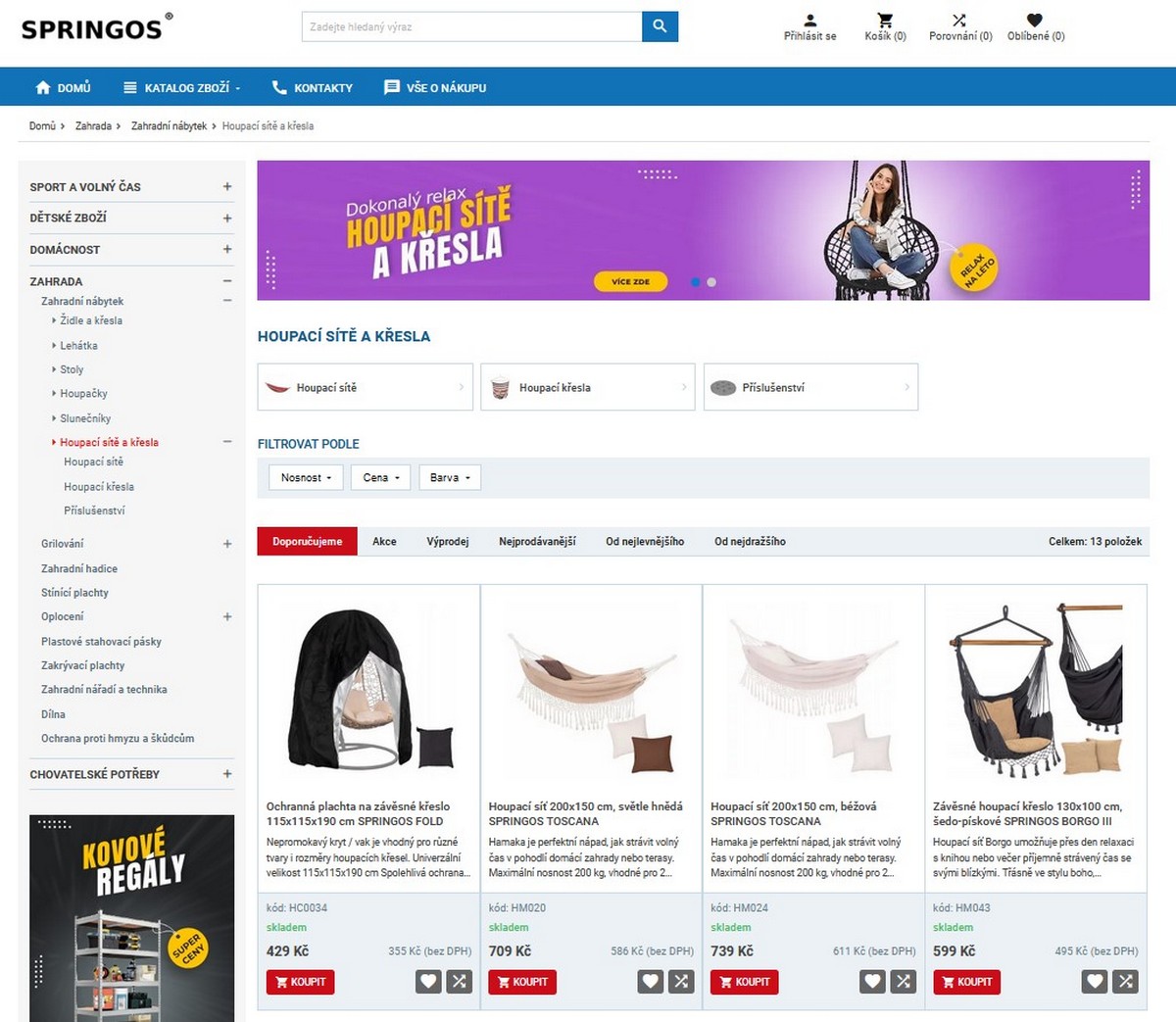Screen dimensions: 1176x1022
Task: Sort by Od nejlevnějšího tab
Action: 645,541
